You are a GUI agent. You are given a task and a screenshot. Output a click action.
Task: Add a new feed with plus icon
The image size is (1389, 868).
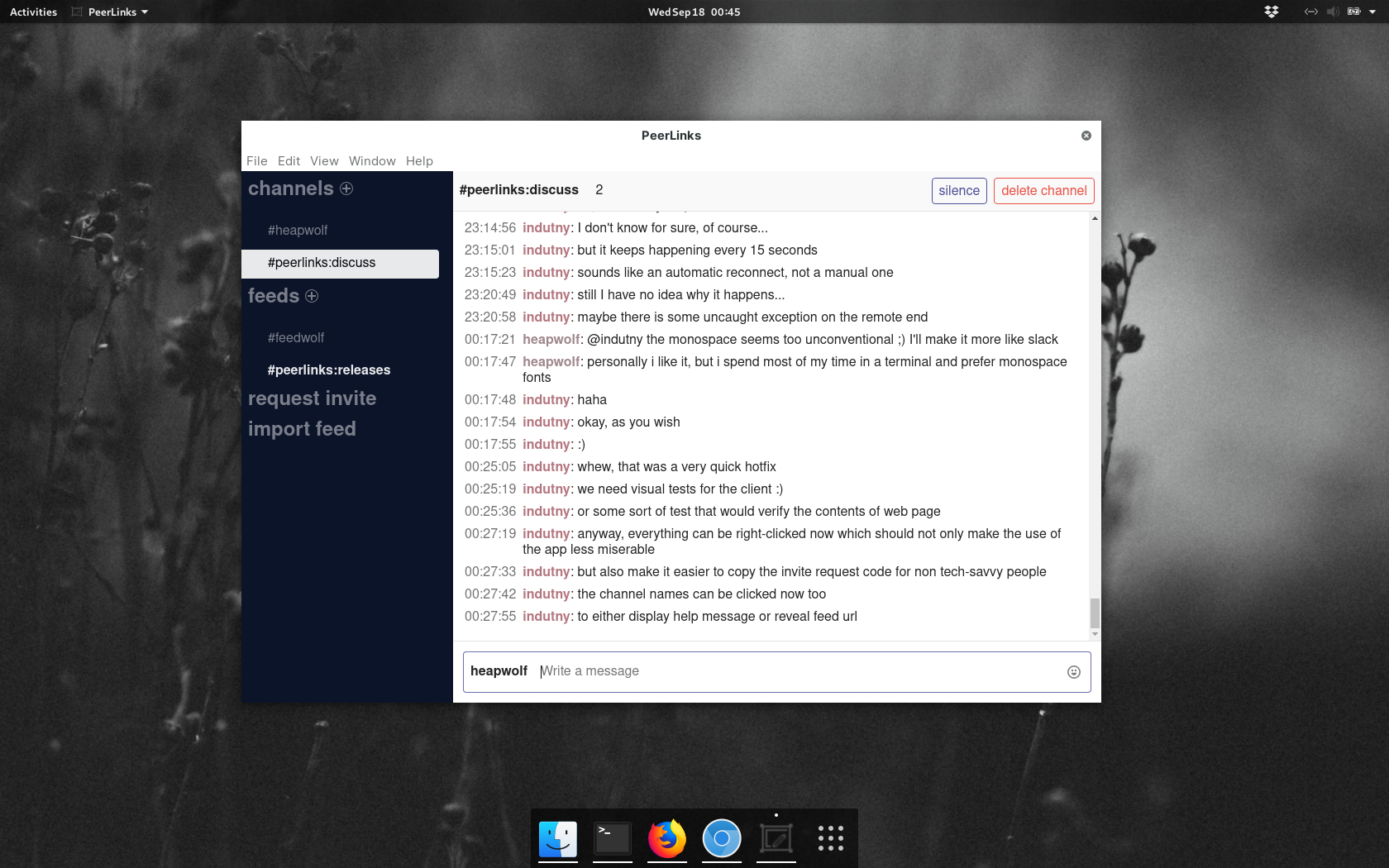(x=312, y=296)
